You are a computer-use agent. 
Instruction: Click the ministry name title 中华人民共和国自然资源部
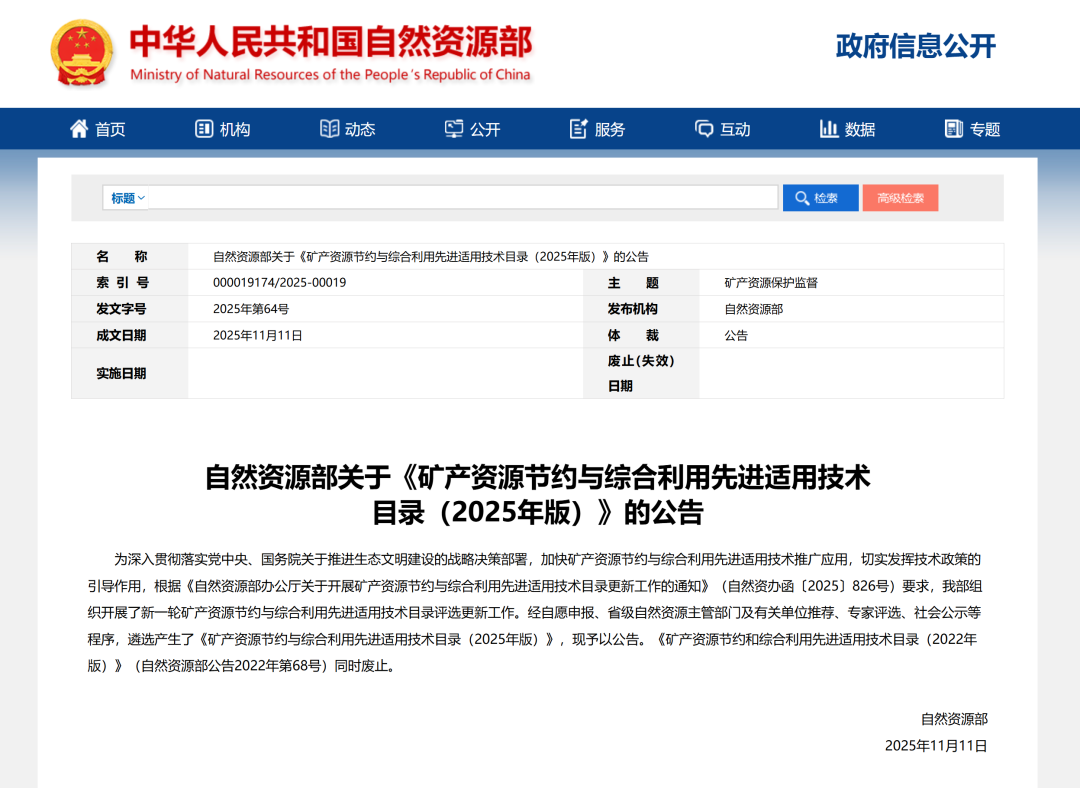pos(331,42)
